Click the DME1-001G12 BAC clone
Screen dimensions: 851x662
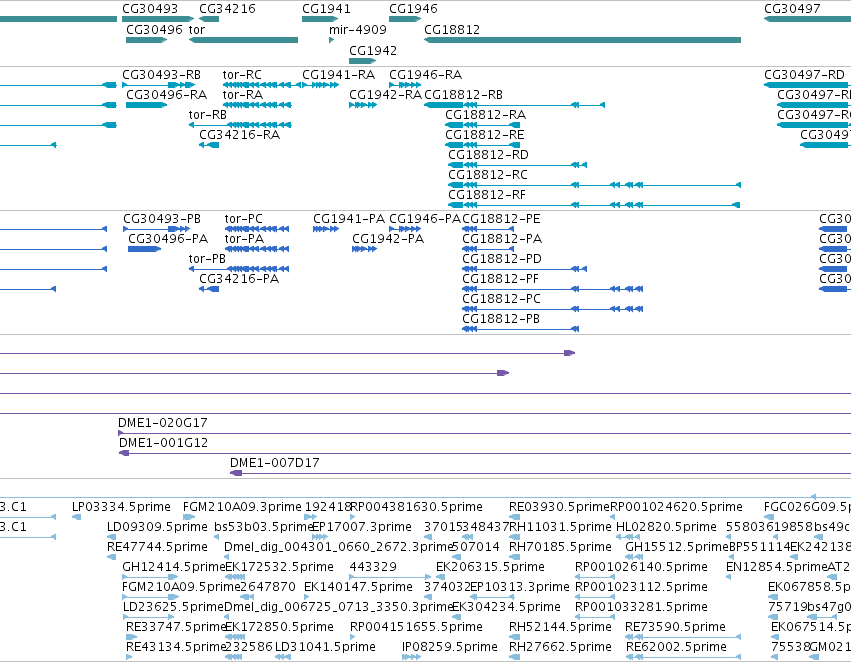485,453
